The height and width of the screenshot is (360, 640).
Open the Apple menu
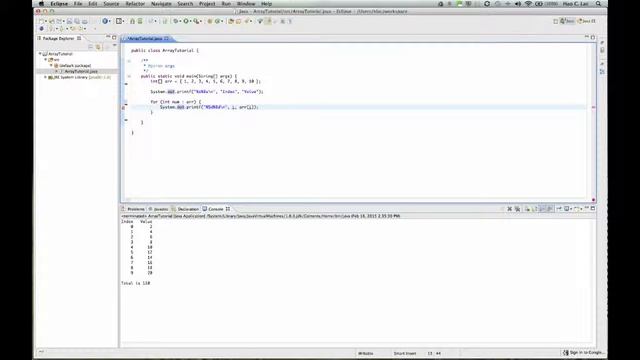(41, 4)
